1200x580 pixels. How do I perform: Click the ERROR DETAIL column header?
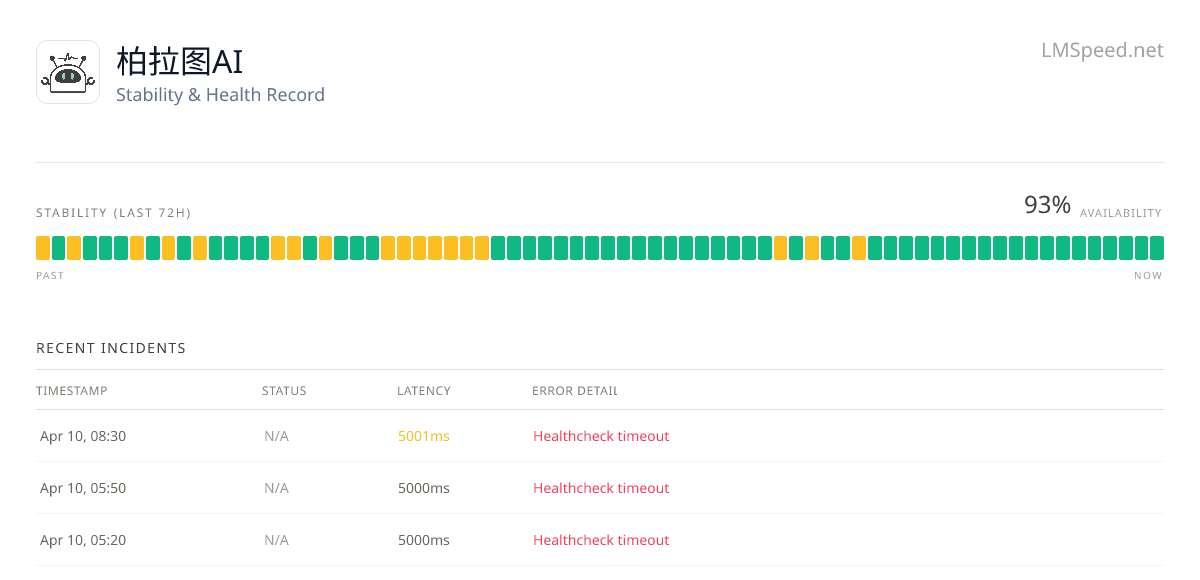click(575, 391)
